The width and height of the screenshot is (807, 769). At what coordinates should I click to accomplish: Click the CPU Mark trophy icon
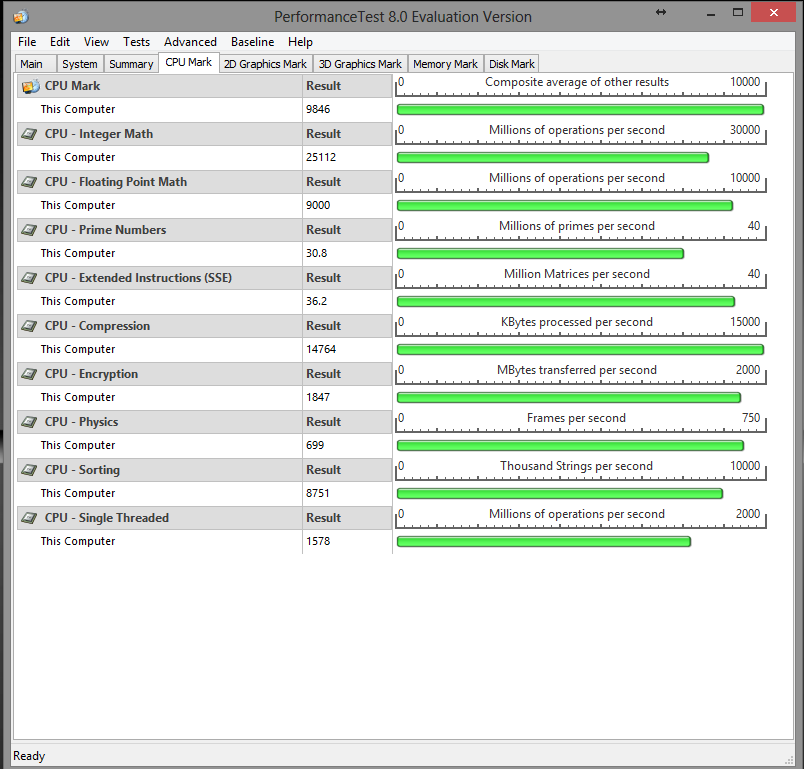pyautogui.click(x=30, y=86)
